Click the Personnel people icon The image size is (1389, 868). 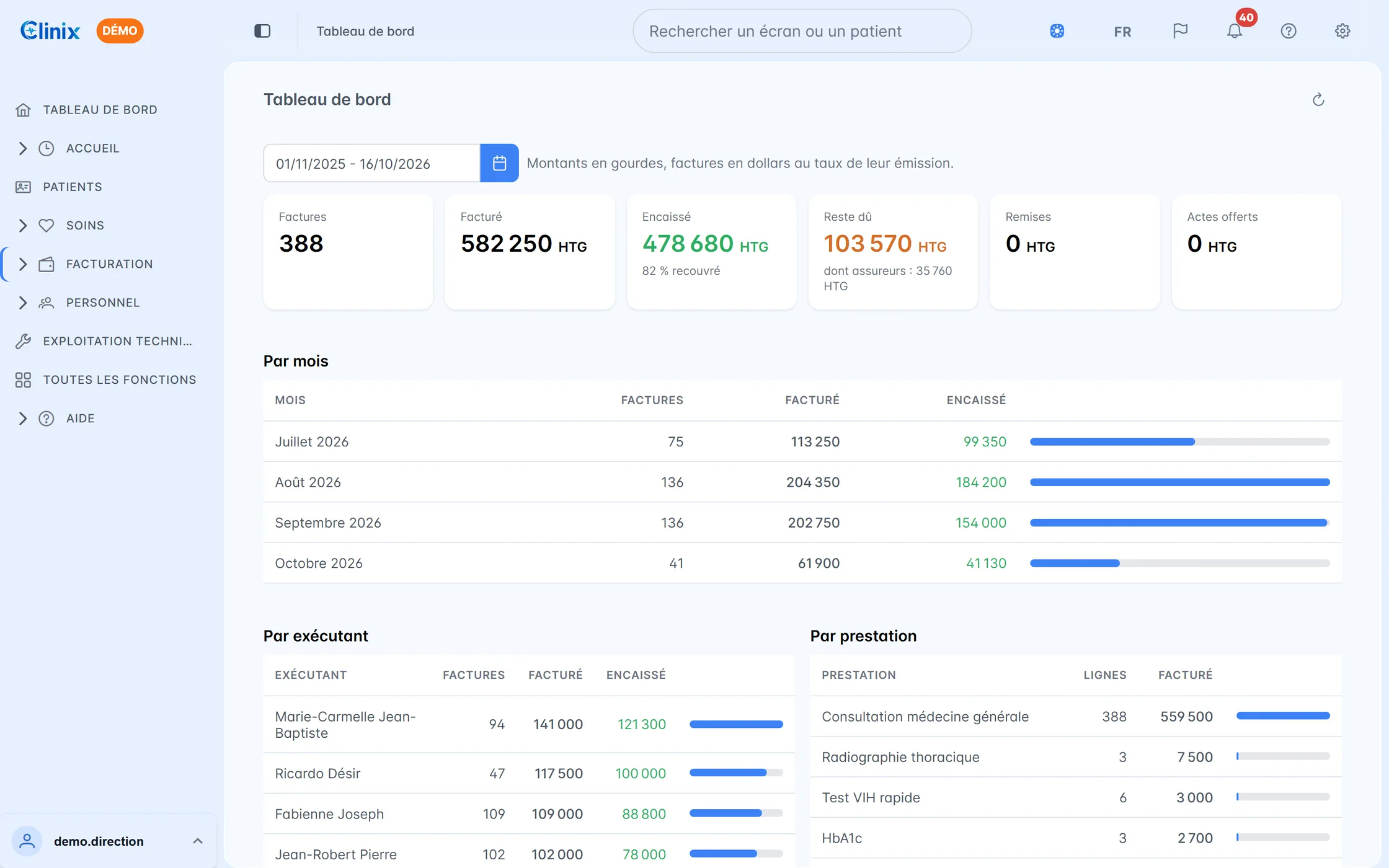(47, 303)
